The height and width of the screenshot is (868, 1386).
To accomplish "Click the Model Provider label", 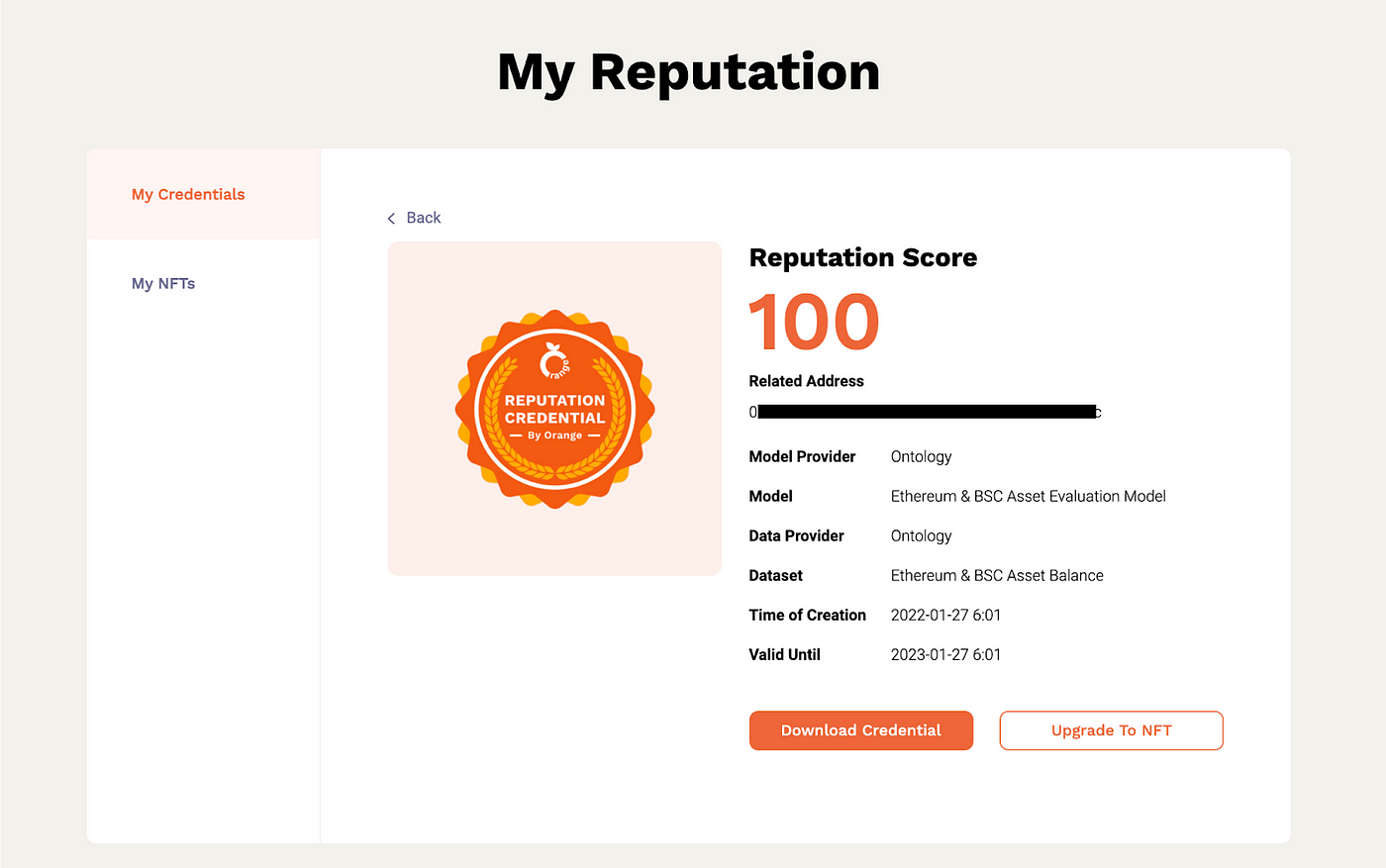I will [802, 456].
